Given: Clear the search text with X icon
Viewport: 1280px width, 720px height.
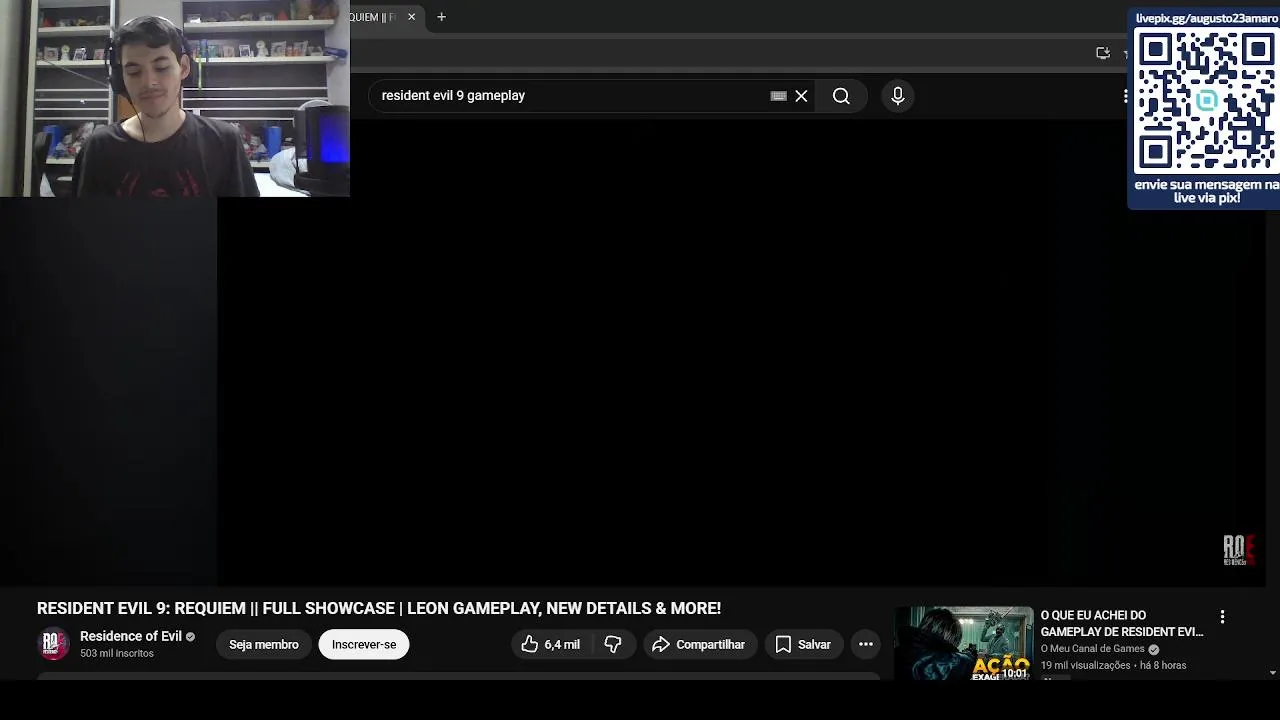Looking at the screenshot, I should [801, 96].
